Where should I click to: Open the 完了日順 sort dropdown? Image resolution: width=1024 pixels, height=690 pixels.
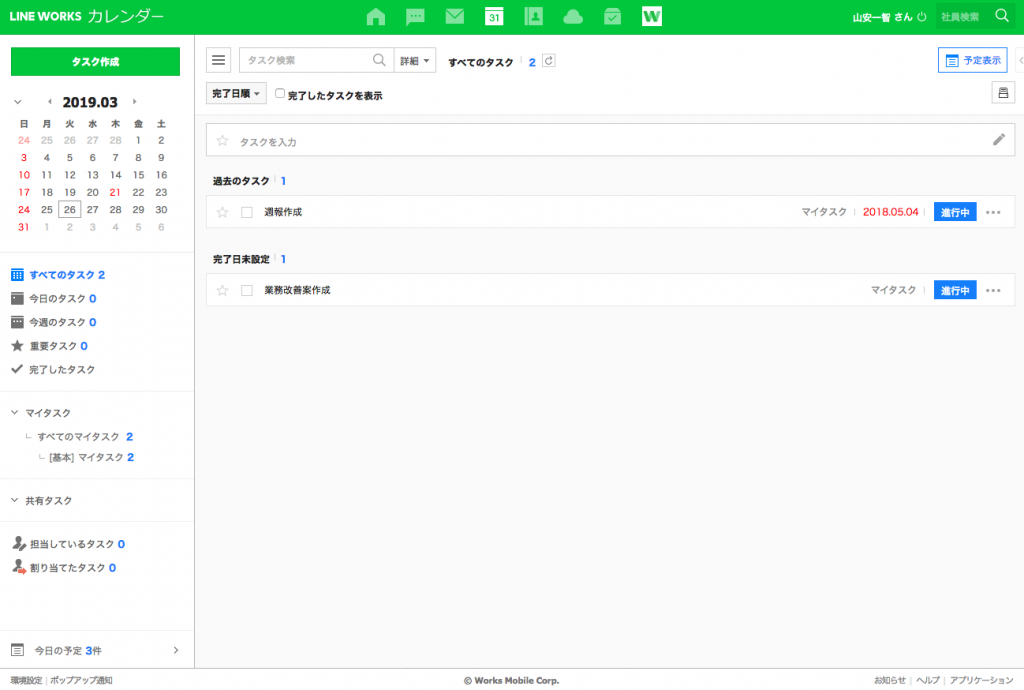(236, 93)
